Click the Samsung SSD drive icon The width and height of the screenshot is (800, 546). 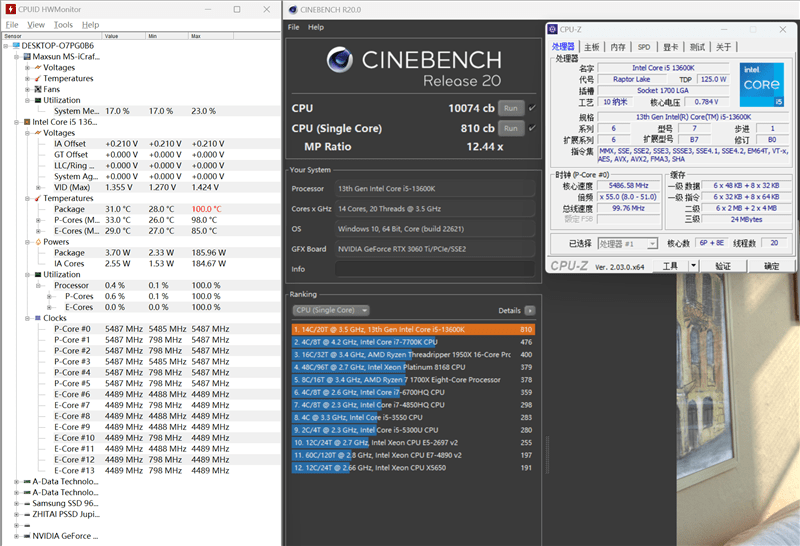coord(27,503)
